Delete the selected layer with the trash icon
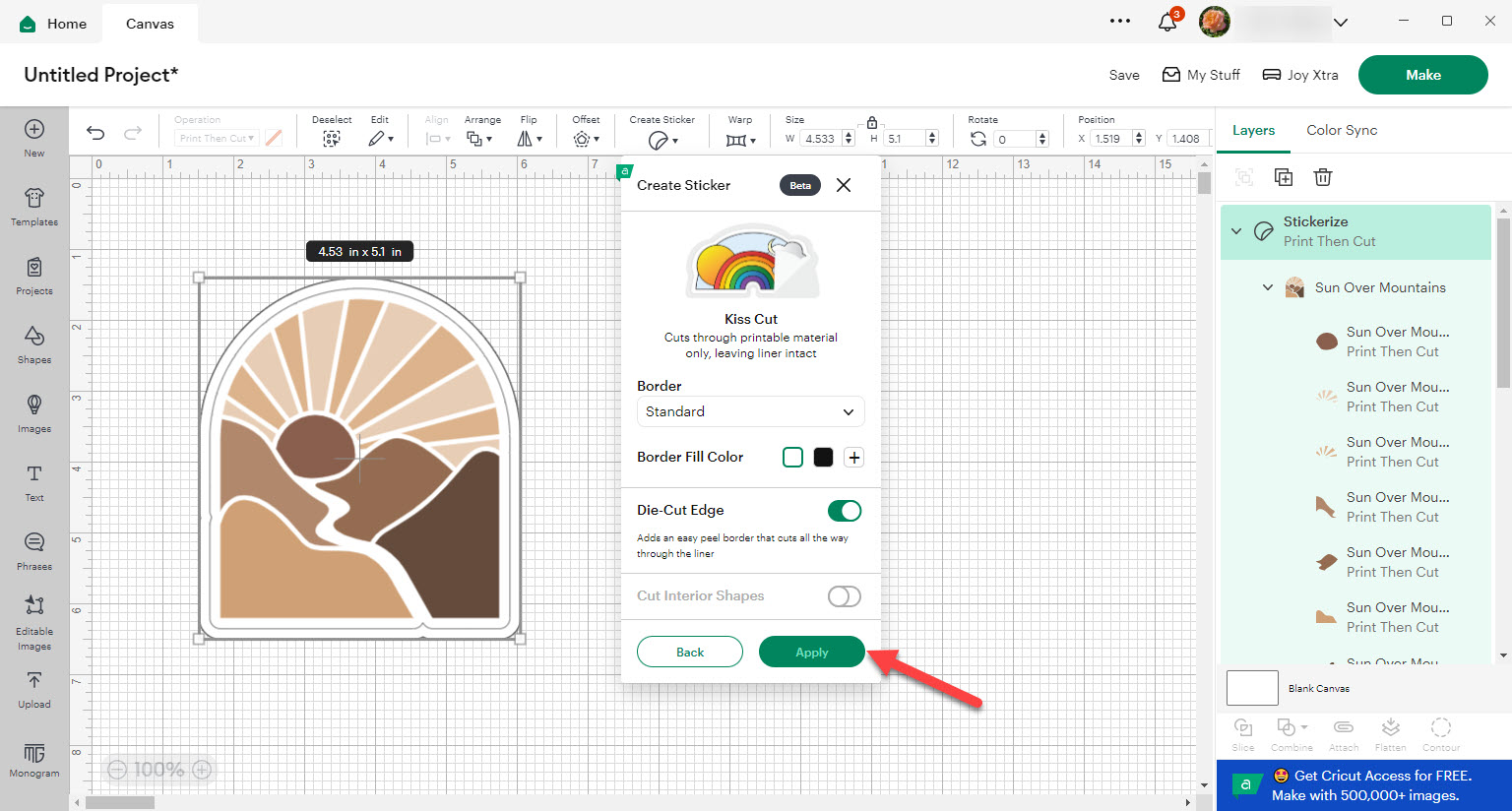Viewport: 1512px width, 811px height. [1322, 177]
